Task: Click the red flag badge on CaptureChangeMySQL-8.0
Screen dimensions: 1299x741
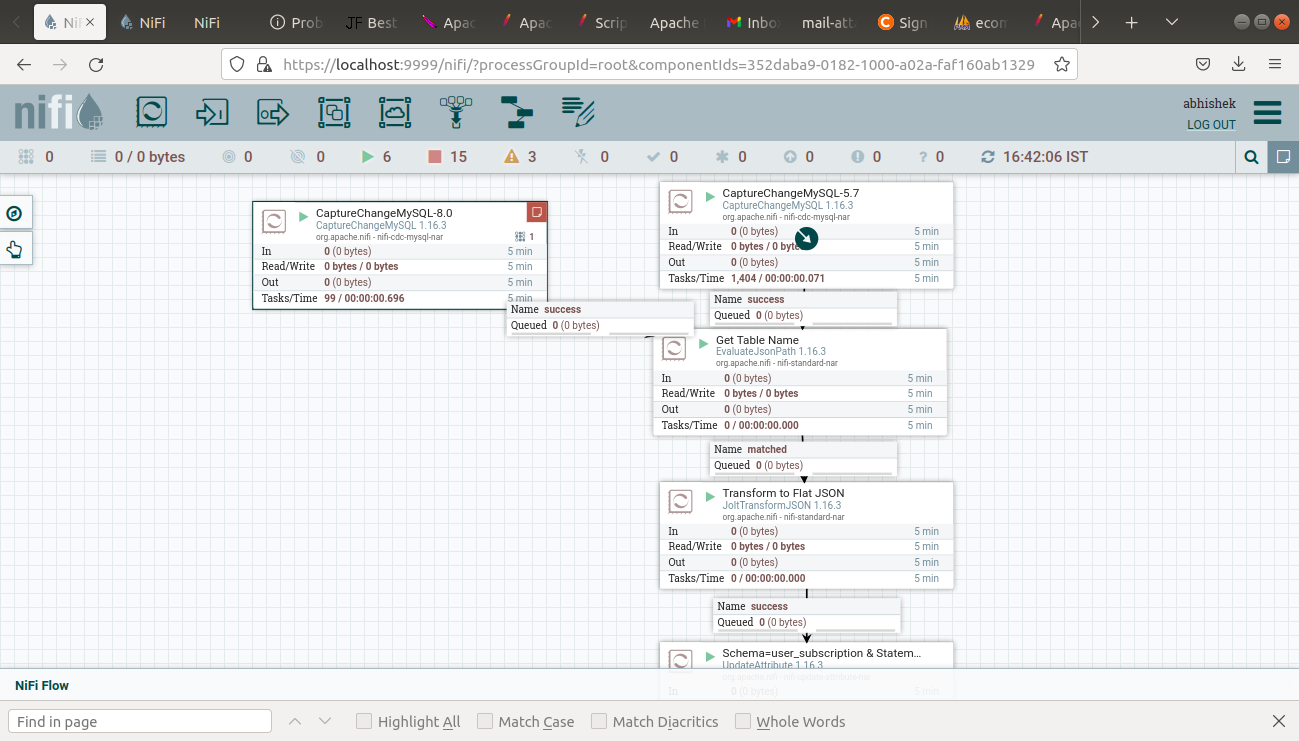Action: 538,211
